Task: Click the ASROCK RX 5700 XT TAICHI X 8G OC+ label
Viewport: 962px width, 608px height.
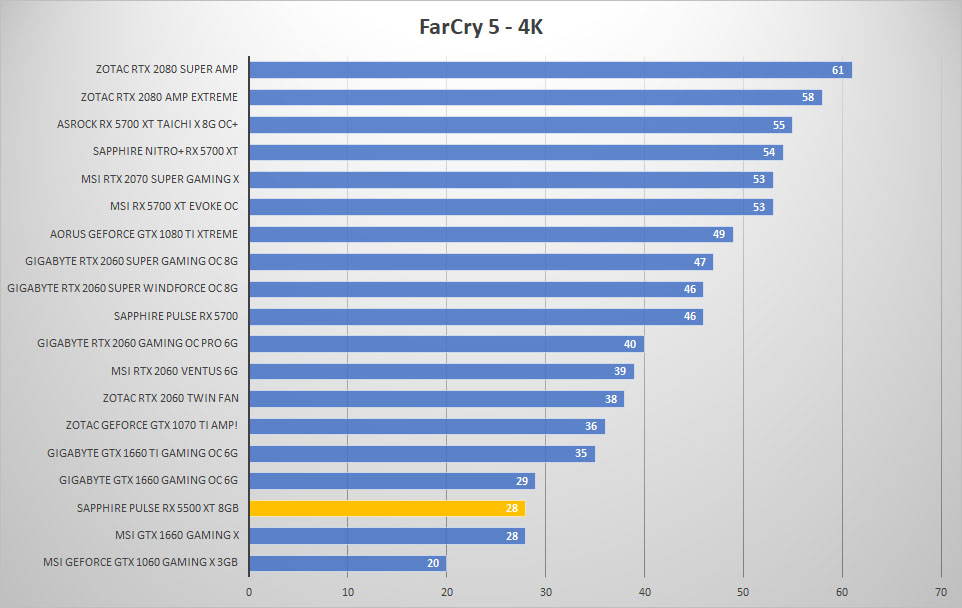Action: 147,124
